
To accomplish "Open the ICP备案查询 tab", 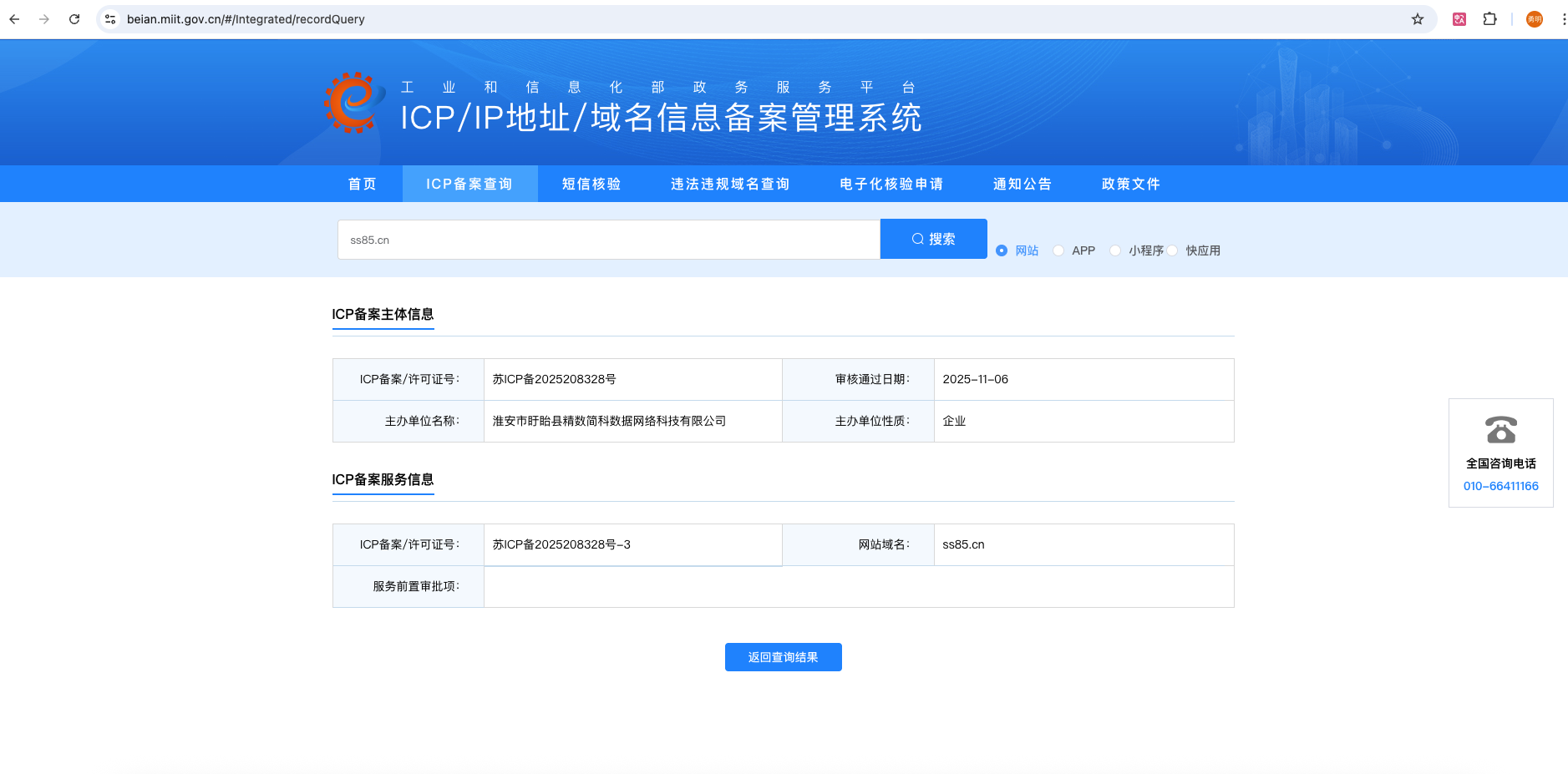I will coord(469,184).
